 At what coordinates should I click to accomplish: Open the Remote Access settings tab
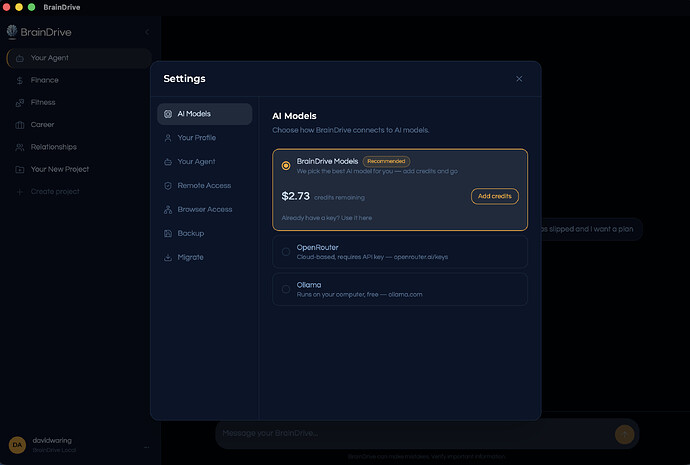coord(205,186)
